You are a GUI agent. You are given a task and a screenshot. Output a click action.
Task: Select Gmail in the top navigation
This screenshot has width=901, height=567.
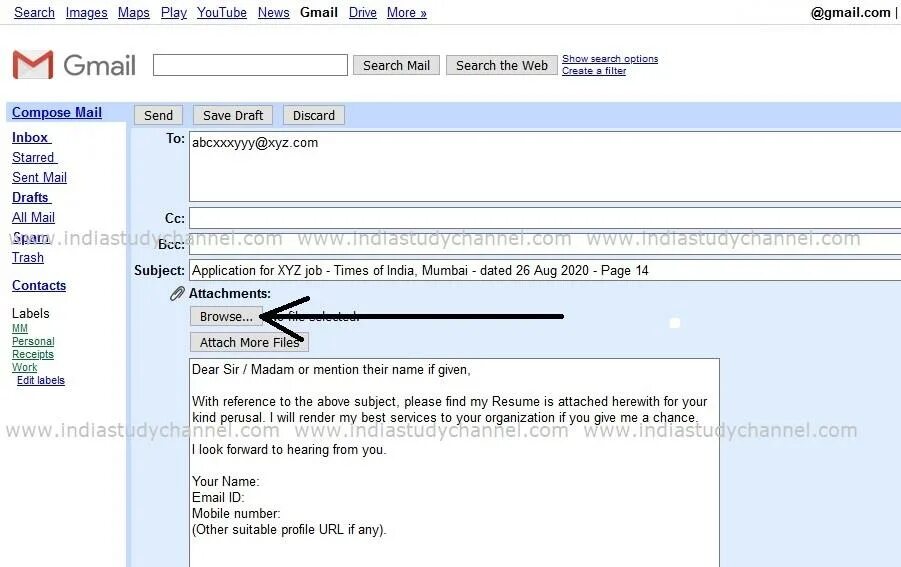point(319,12)
